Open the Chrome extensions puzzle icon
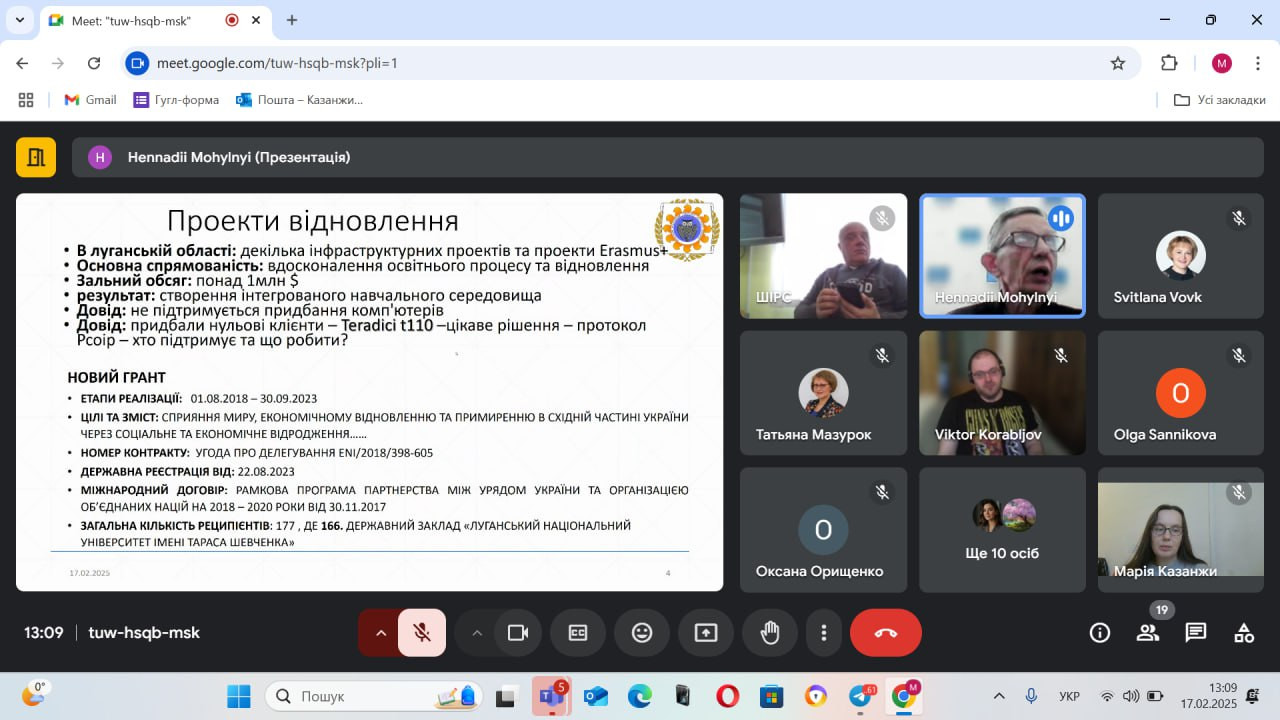Viewport: 1280px width, 720px height. pos(1169,63)
